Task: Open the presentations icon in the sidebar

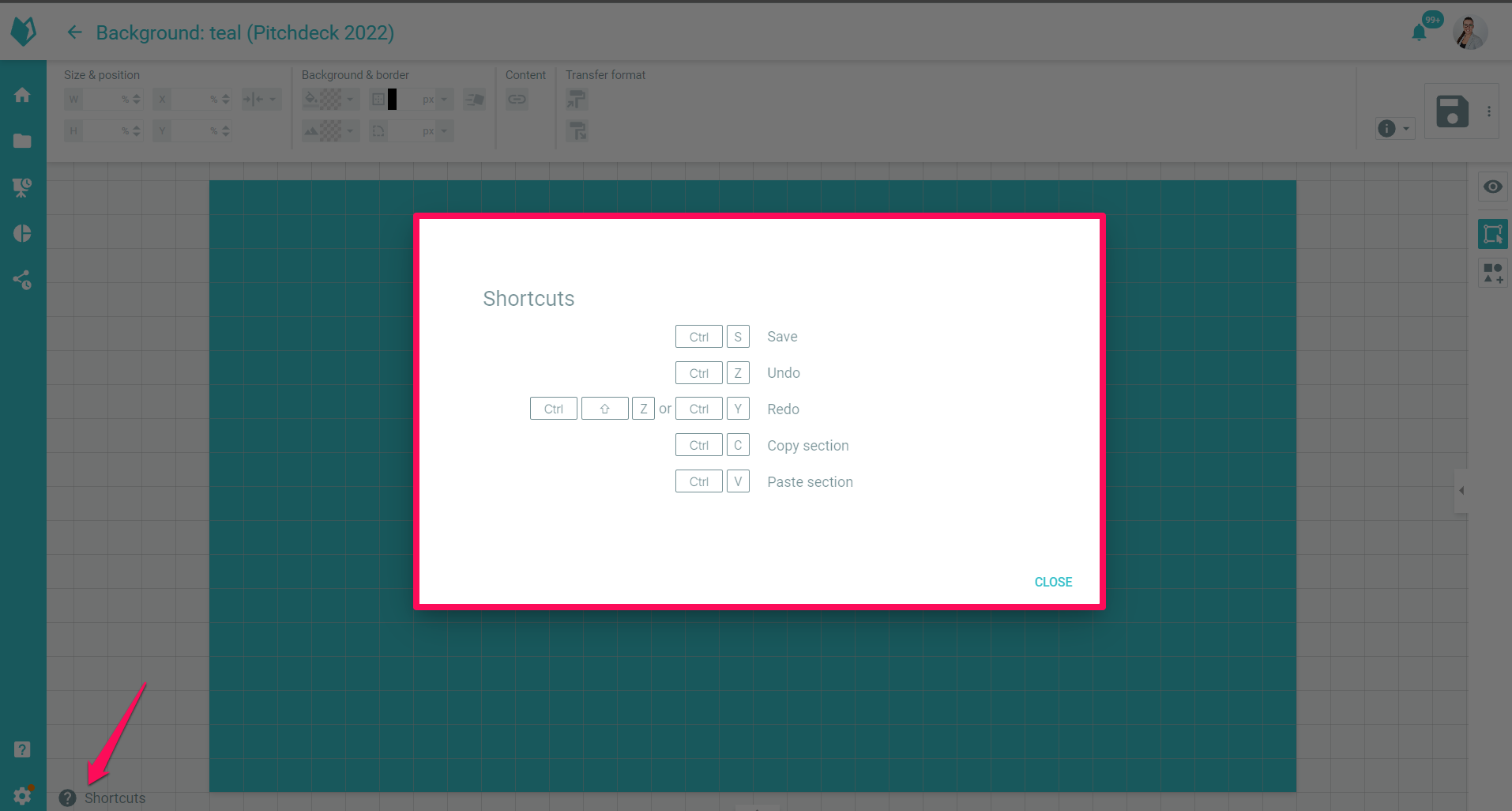Action: pos(22,187)
